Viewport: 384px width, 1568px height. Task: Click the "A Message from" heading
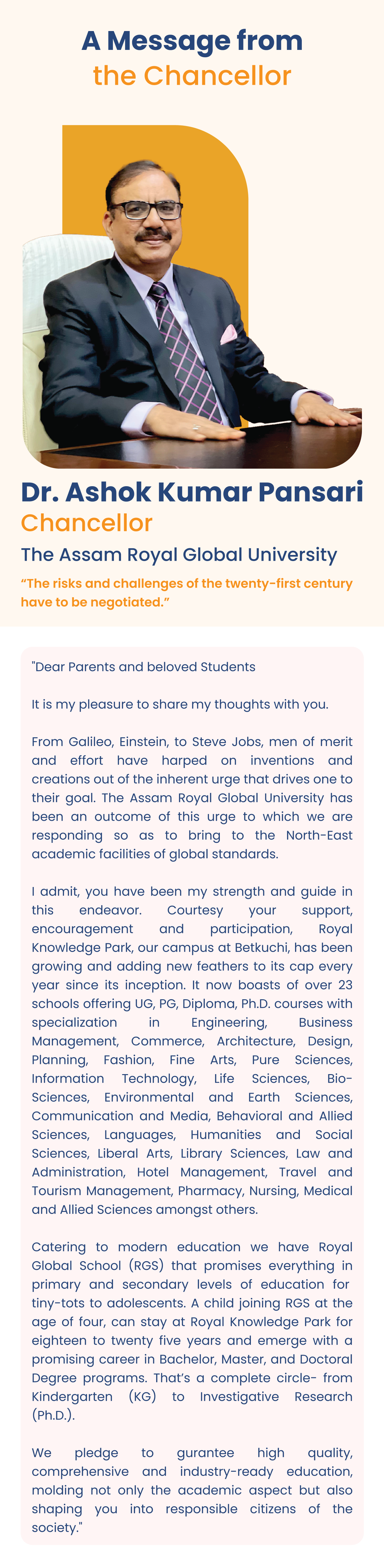(192, 41)
